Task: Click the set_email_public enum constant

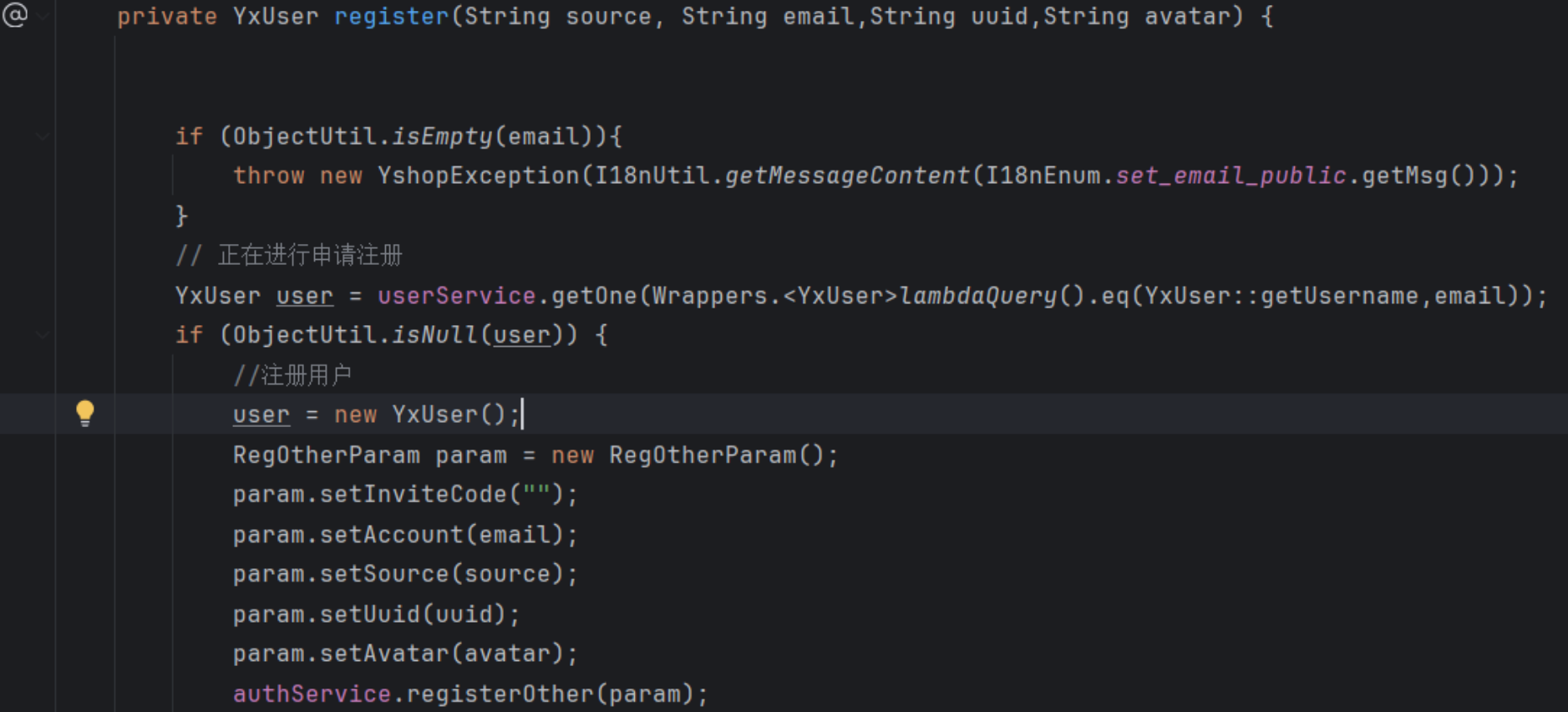Action: (1231, 175)
